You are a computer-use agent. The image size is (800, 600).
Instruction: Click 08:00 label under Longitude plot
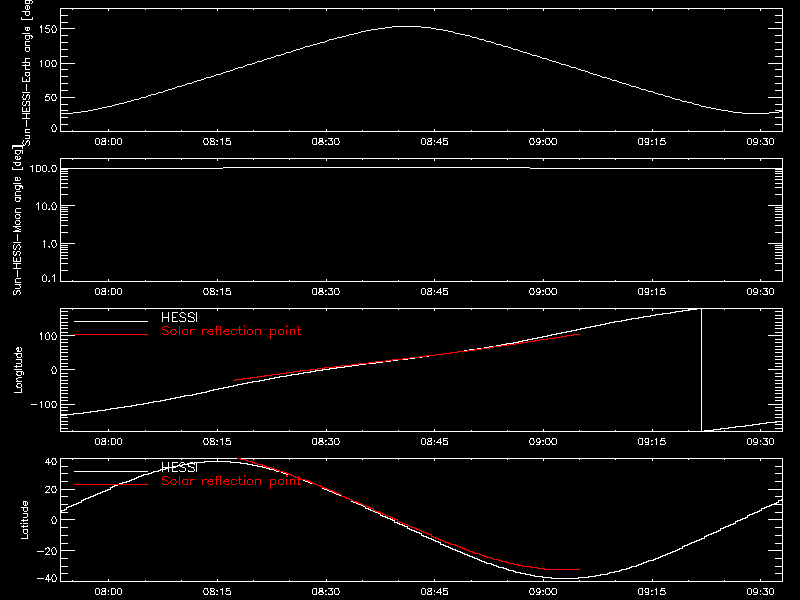coord(108,441)
